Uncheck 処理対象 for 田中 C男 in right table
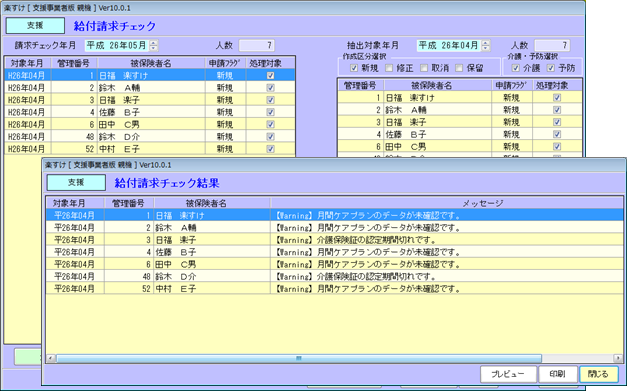The width and height of the screenshot is (627, 391). click(557, 147)
